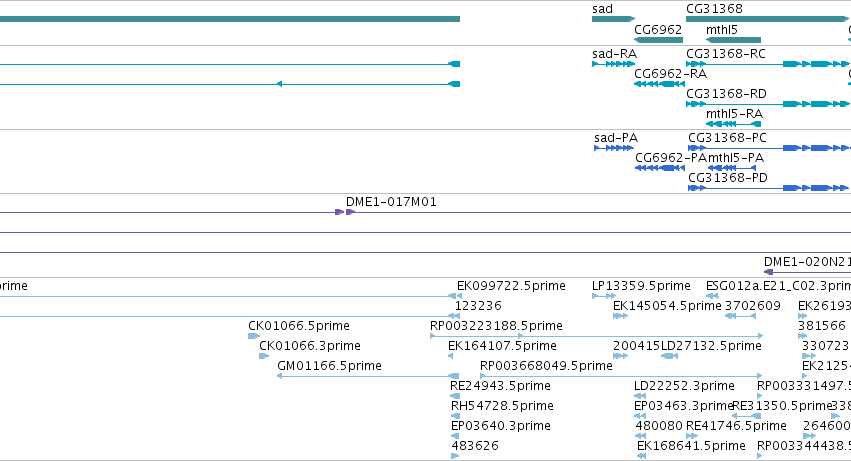The width and height of the screenshot is (851, 461).
Task: Click the GM01166.5prime EST line
Action: point(368,376)
